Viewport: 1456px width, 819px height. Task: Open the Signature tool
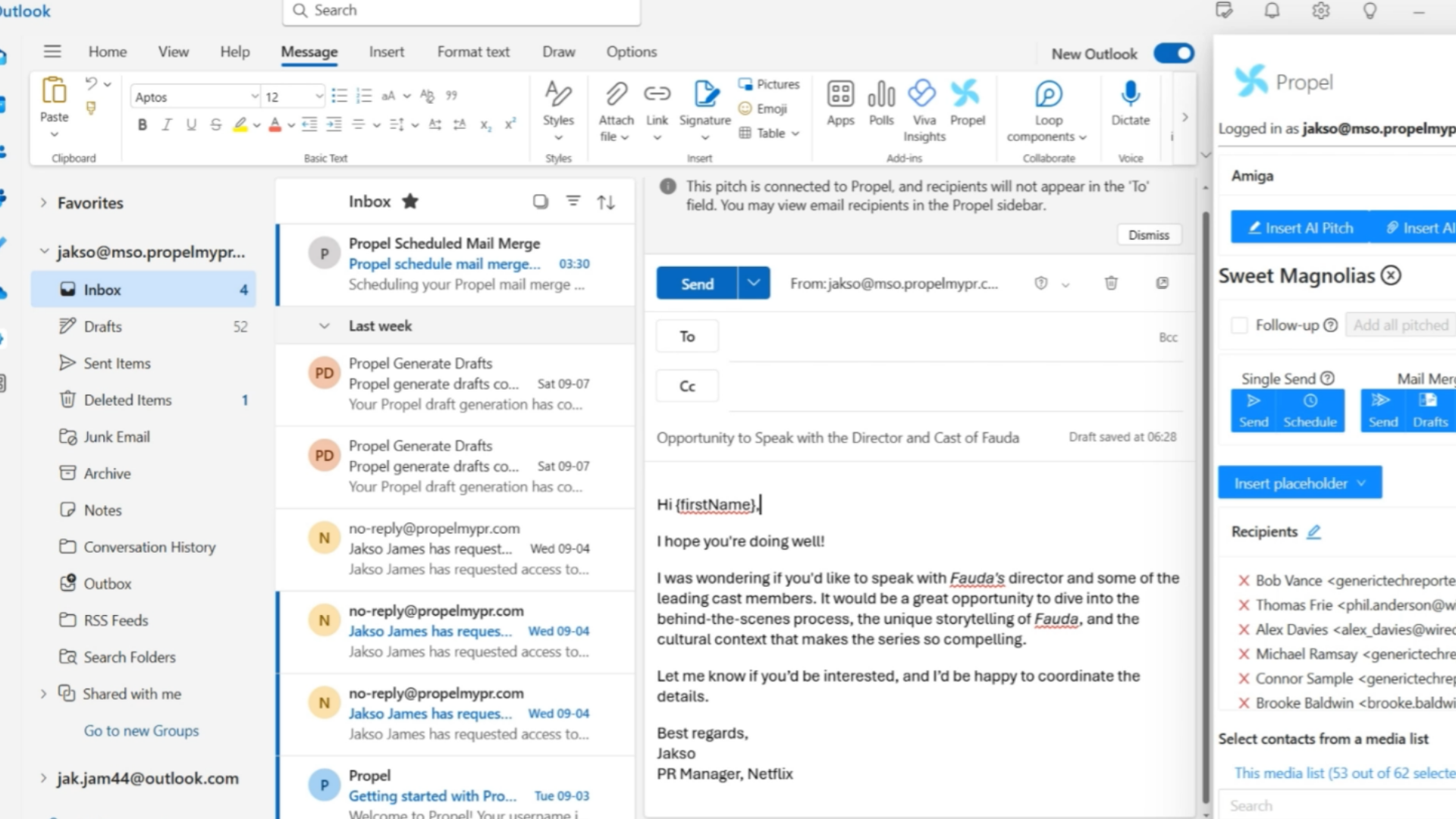(705, 94)
